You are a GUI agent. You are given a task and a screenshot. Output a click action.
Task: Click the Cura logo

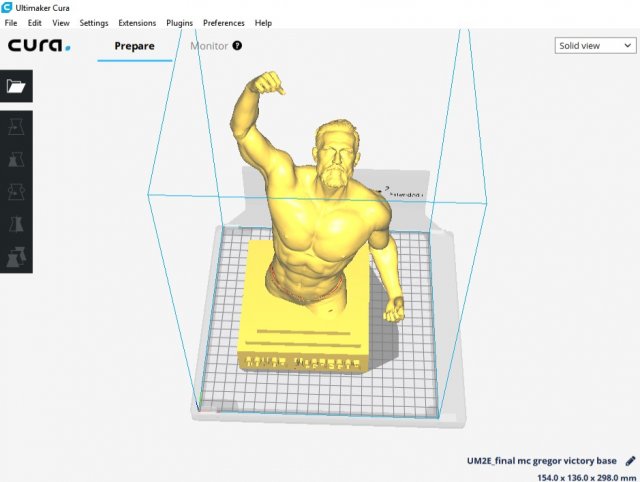point(39,45)
